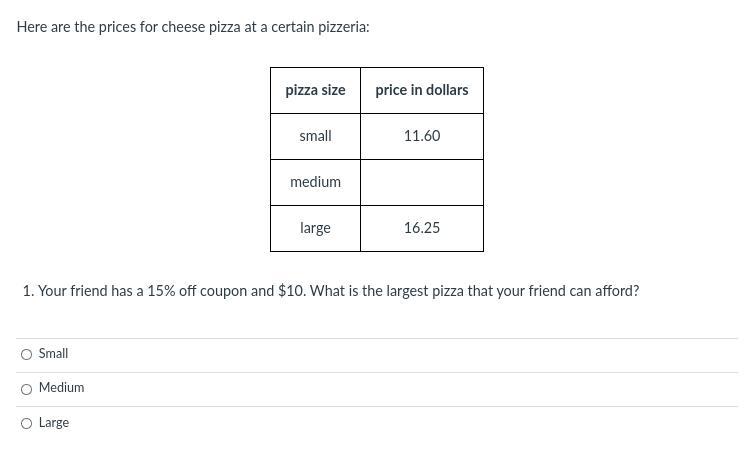
Task: Click the 16.25 price cell
Action: tap(422, 228)
